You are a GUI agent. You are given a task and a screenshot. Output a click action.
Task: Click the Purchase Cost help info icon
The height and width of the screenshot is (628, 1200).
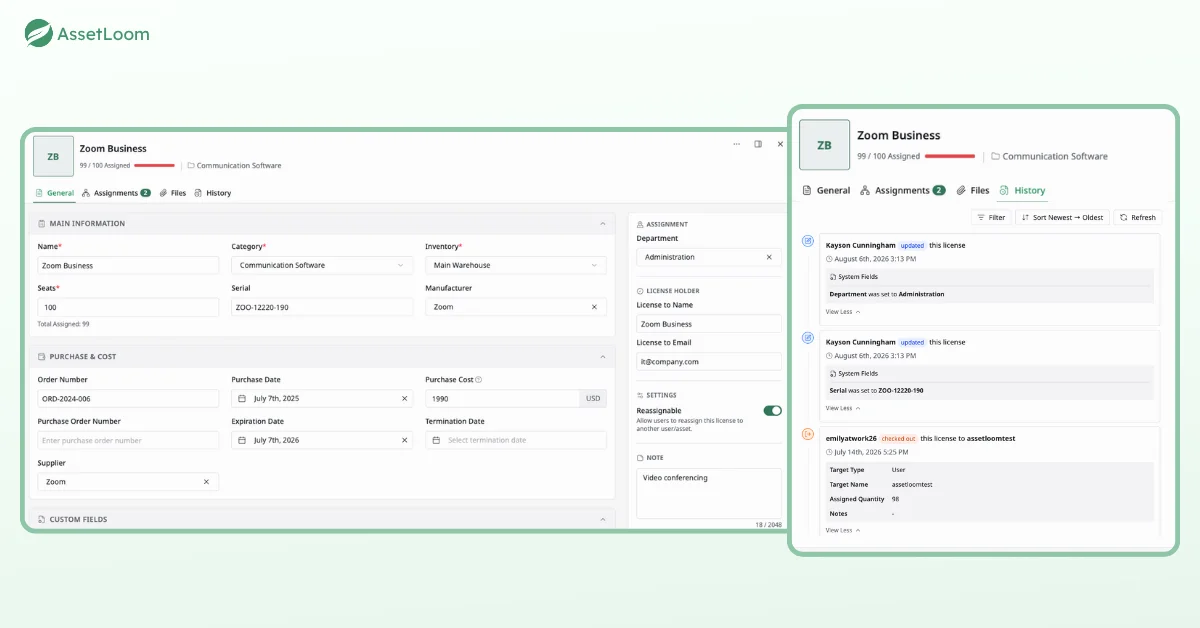(x=478, y=379)
